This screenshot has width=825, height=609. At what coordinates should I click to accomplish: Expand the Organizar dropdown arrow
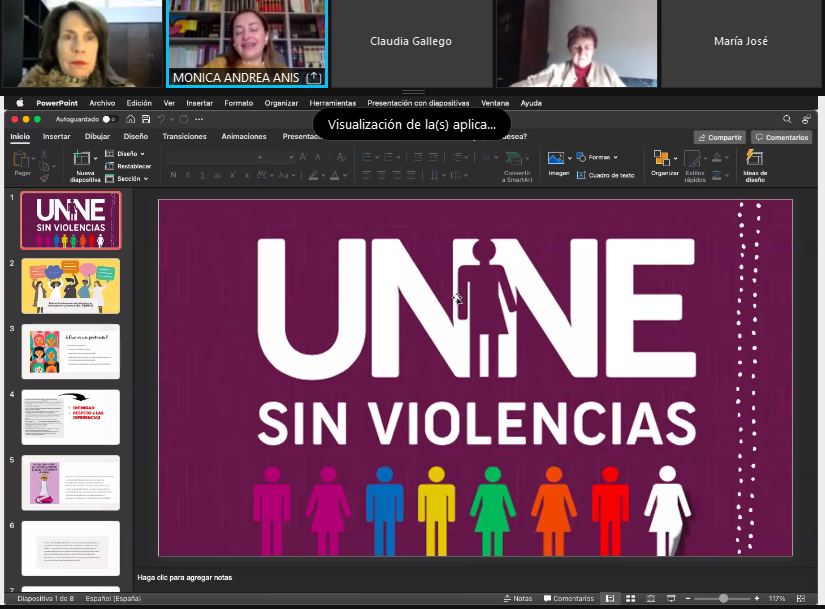[x=675, y=158]
